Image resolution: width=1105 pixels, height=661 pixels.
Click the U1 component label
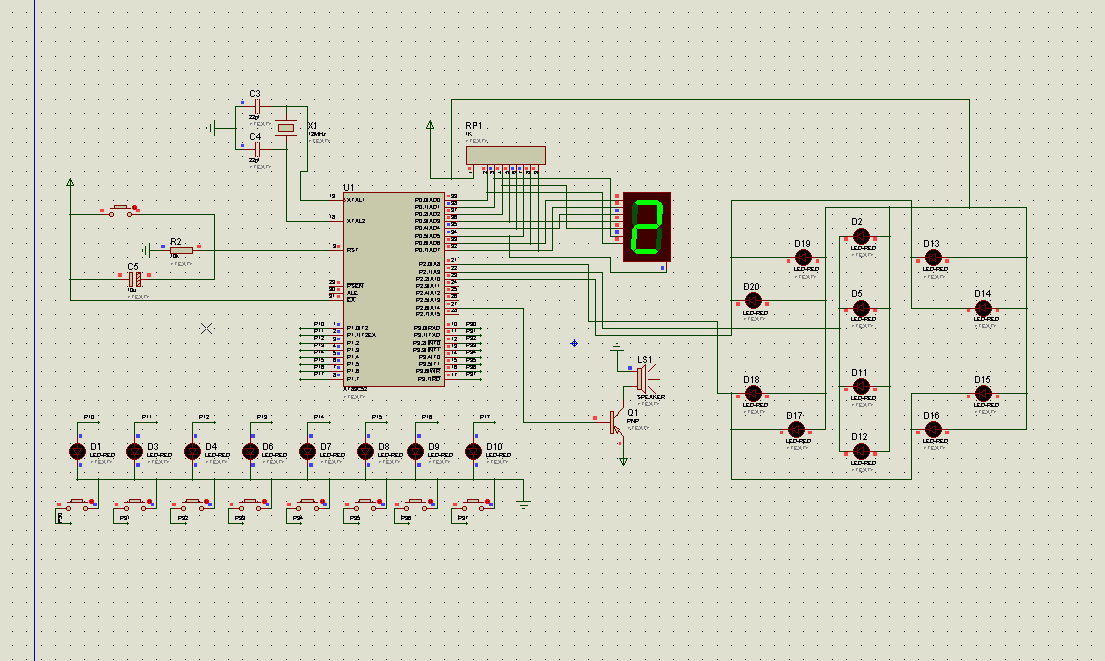pyautogui.click(x=348, y=187)
